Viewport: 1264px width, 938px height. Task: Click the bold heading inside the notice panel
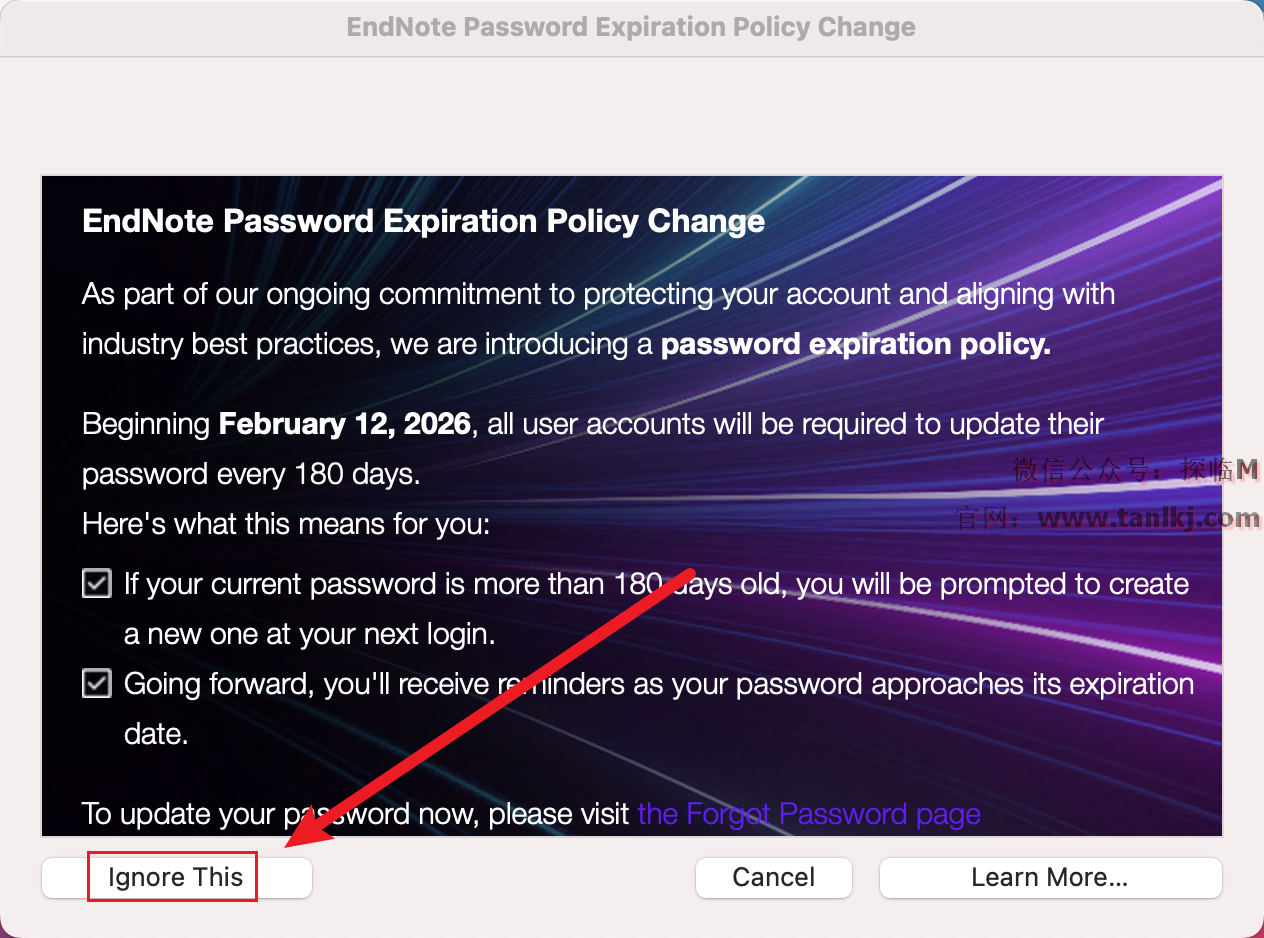click(x=423, y=221)
